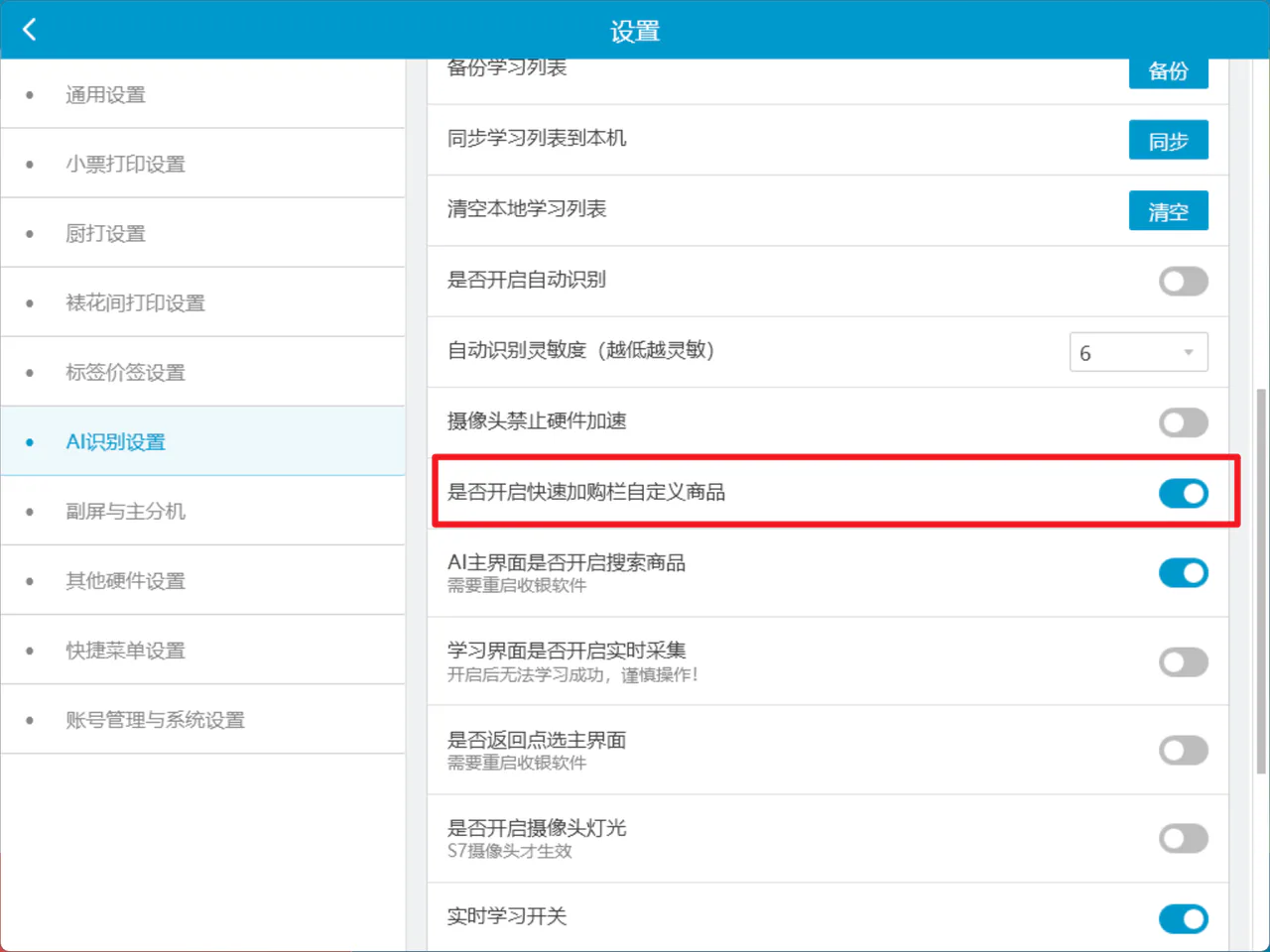Select AI识别设置 in the sidebar
This screenshot has width=1270, height=952.
click(x=202, y=441)
